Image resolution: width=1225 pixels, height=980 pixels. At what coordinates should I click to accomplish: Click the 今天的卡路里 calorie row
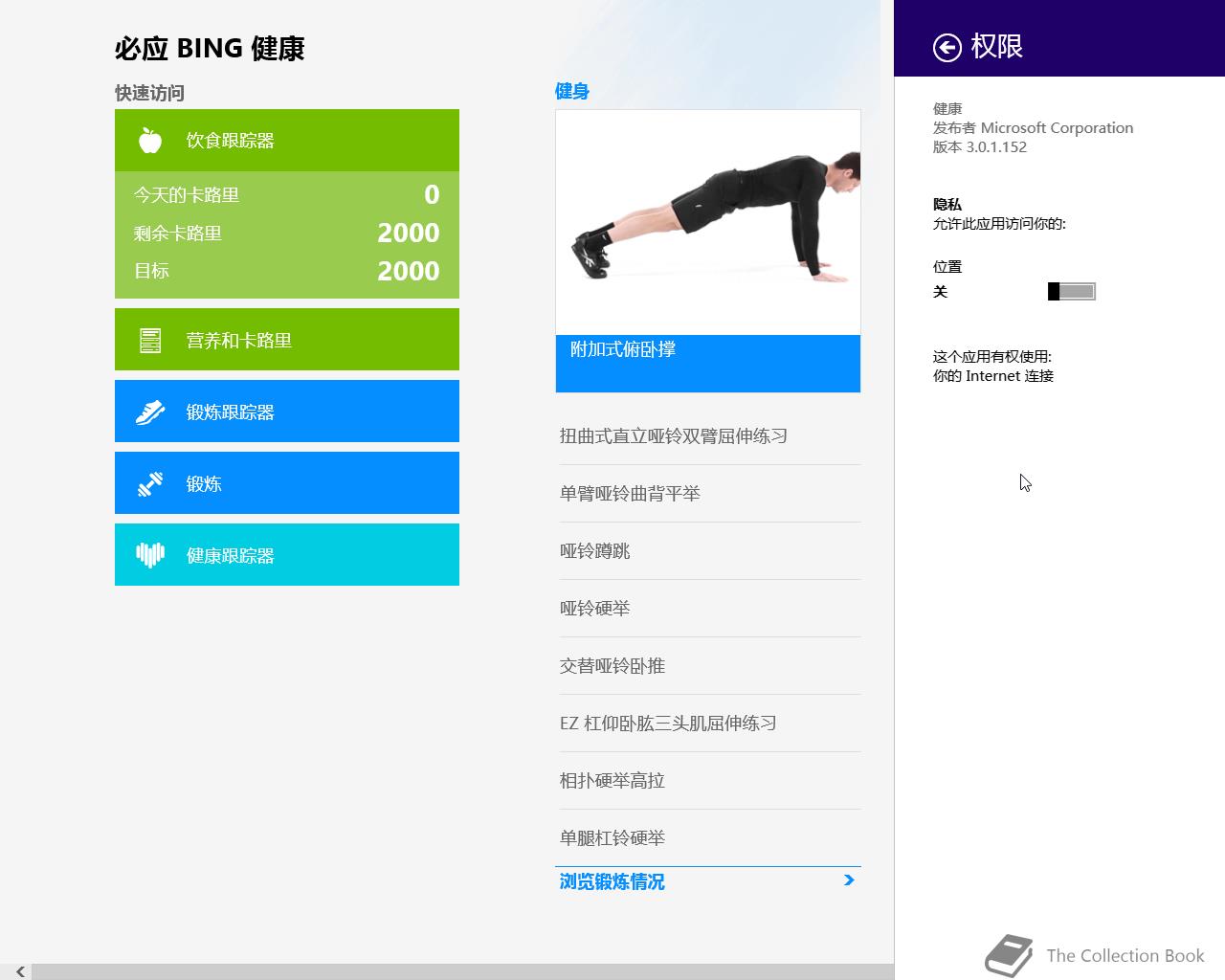point(287,195)
